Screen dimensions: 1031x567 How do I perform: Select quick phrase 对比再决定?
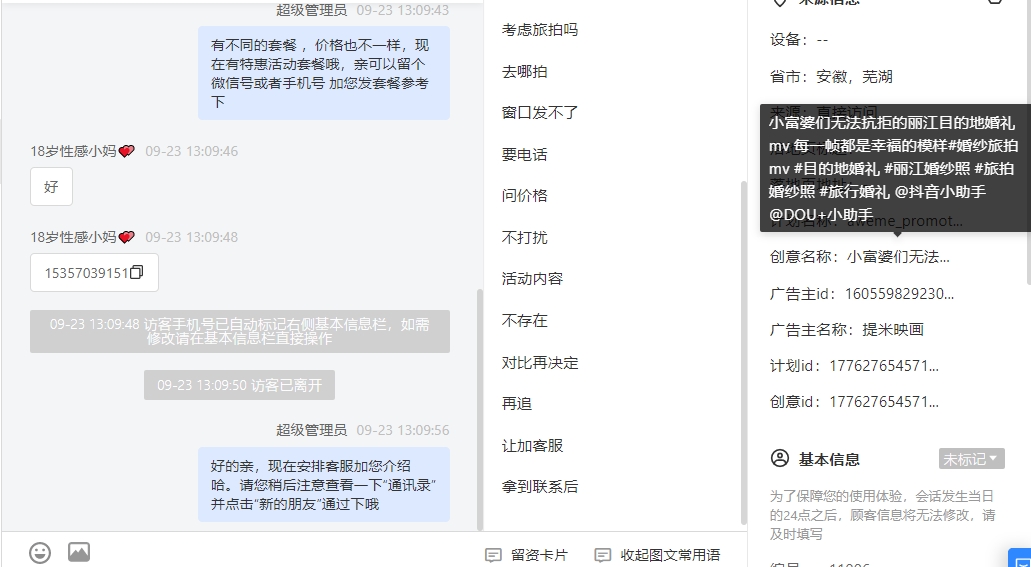pyautogui.click(x=540, y=362)
